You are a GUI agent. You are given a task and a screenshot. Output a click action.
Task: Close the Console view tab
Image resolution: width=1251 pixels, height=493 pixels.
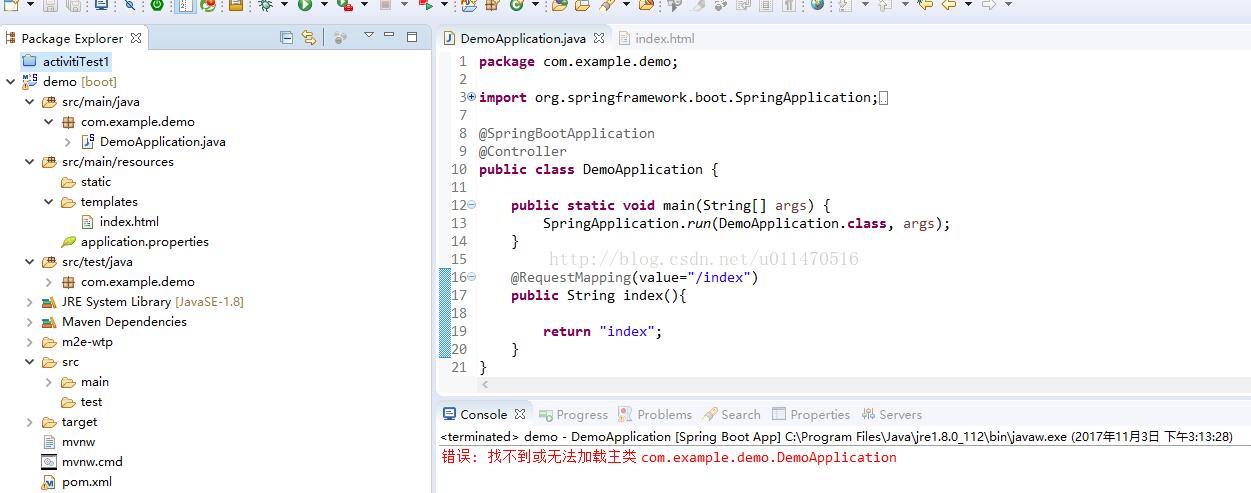(519, 414)
